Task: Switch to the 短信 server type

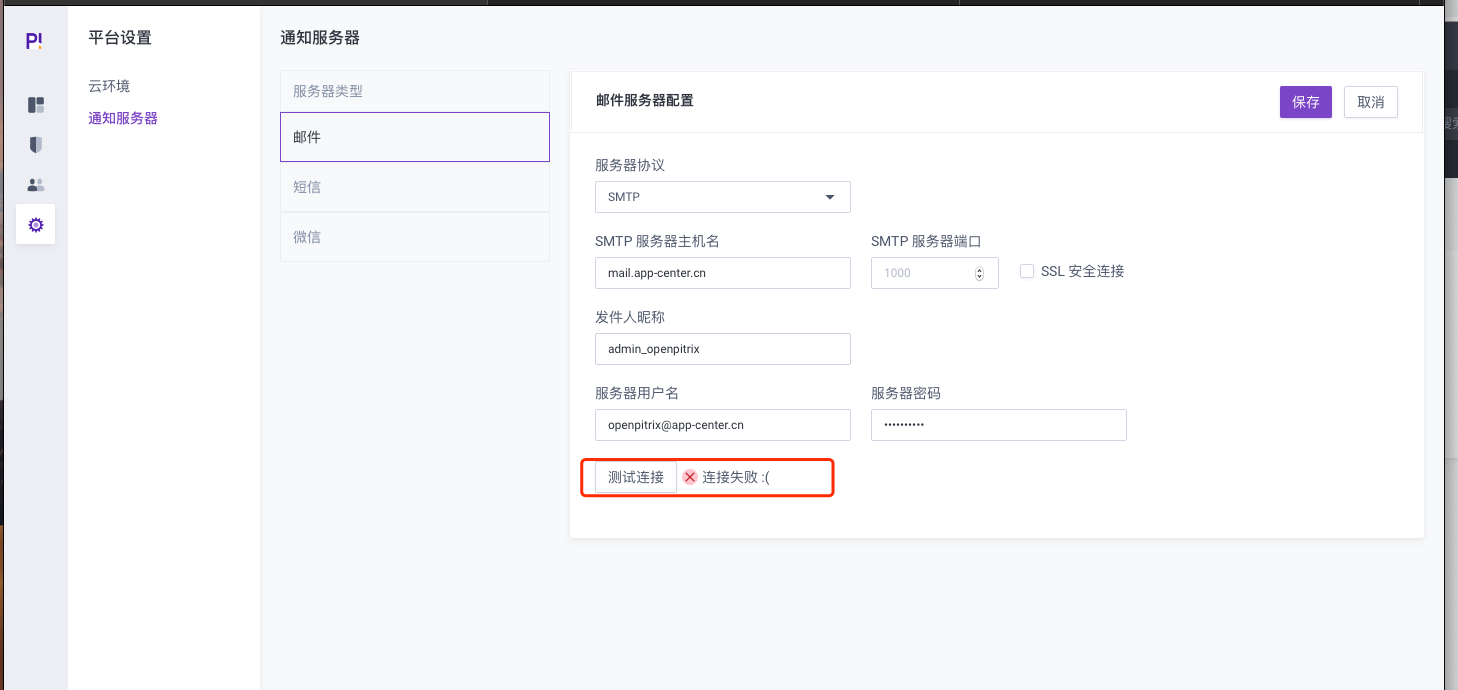Action: click(x=415, y=187)
